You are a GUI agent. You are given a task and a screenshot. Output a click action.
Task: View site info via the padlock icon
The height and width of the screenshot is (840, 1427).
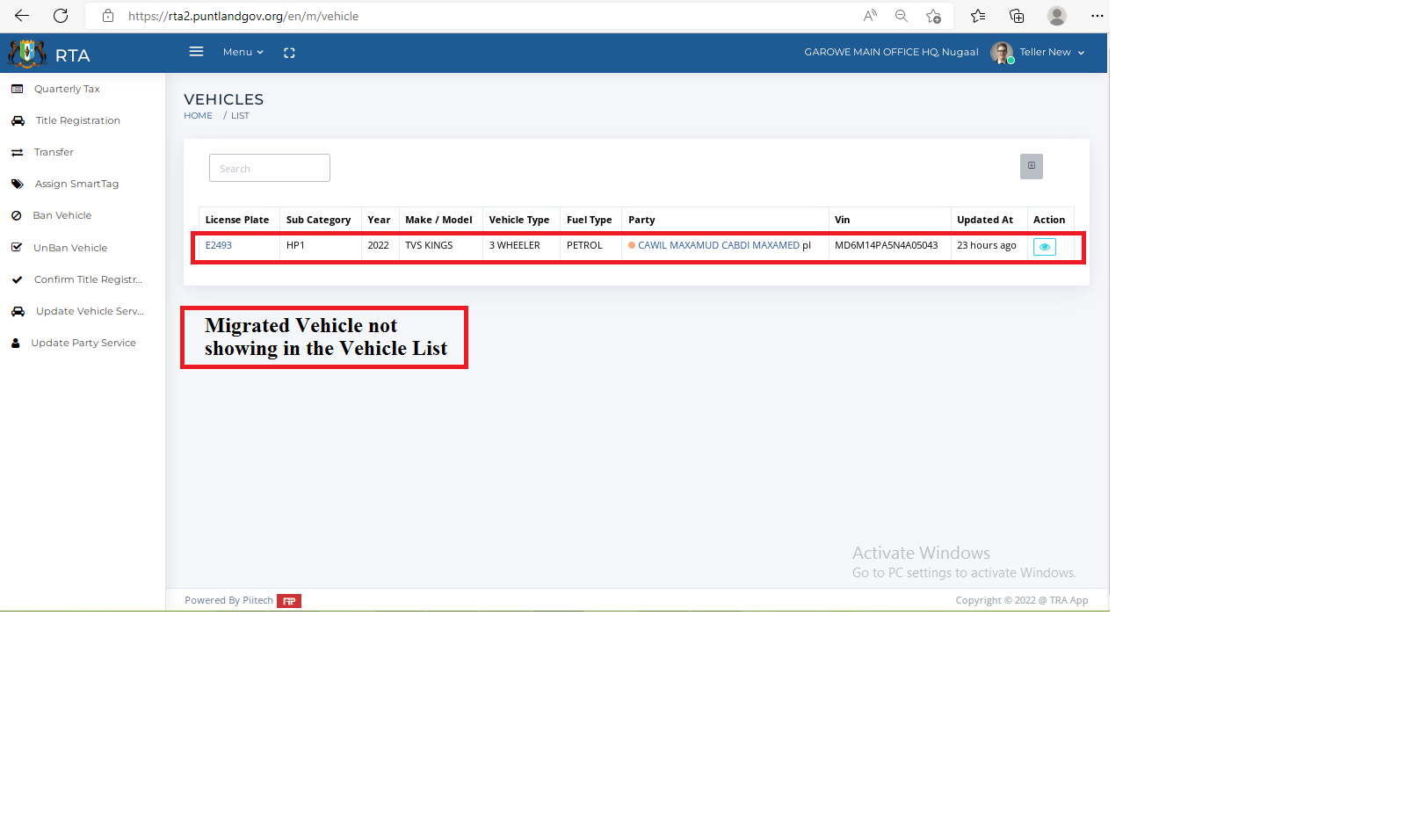click(108, 16)
